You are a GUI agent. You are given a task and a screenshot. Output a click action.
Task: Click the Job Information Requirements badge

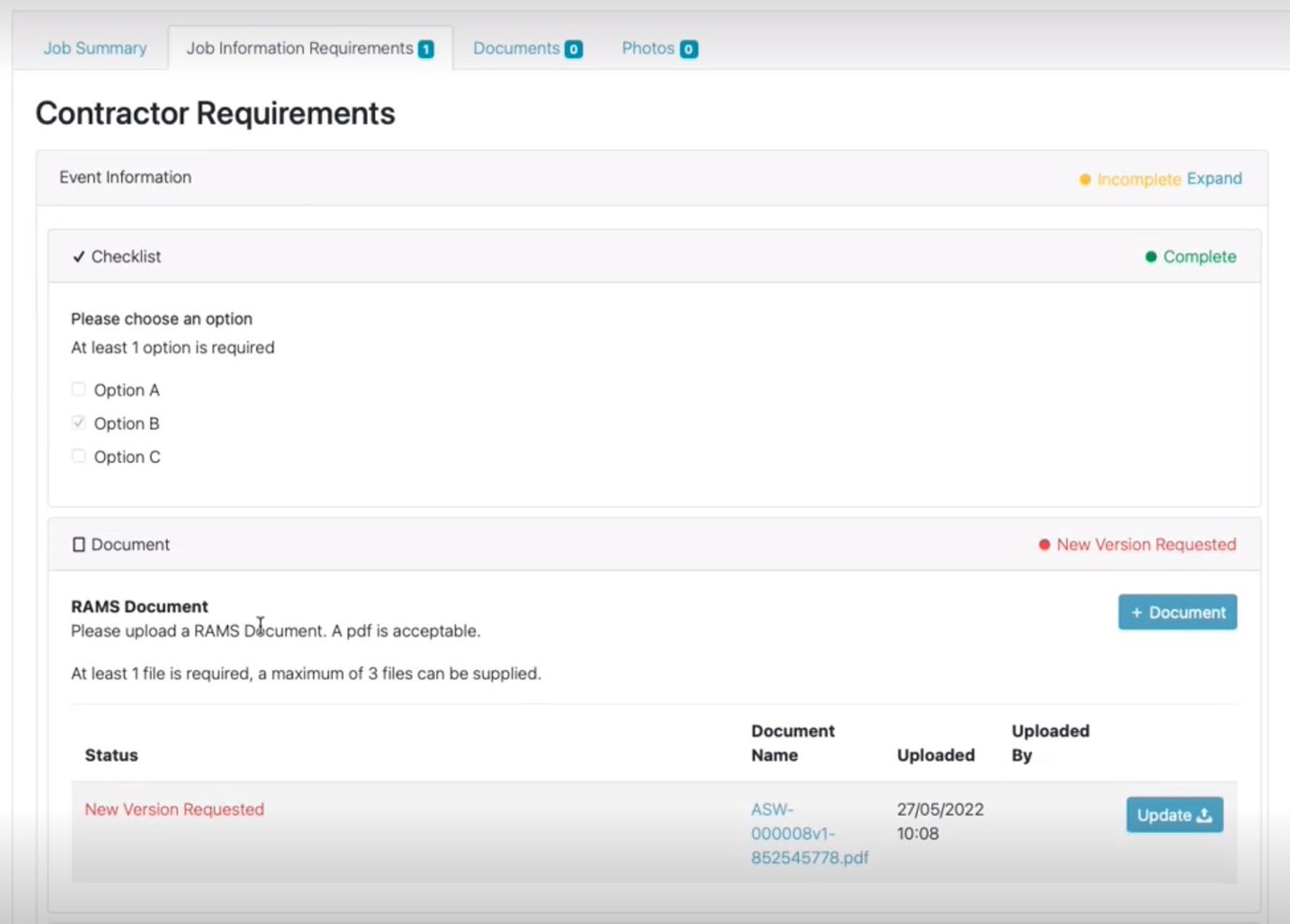[426, 49]
